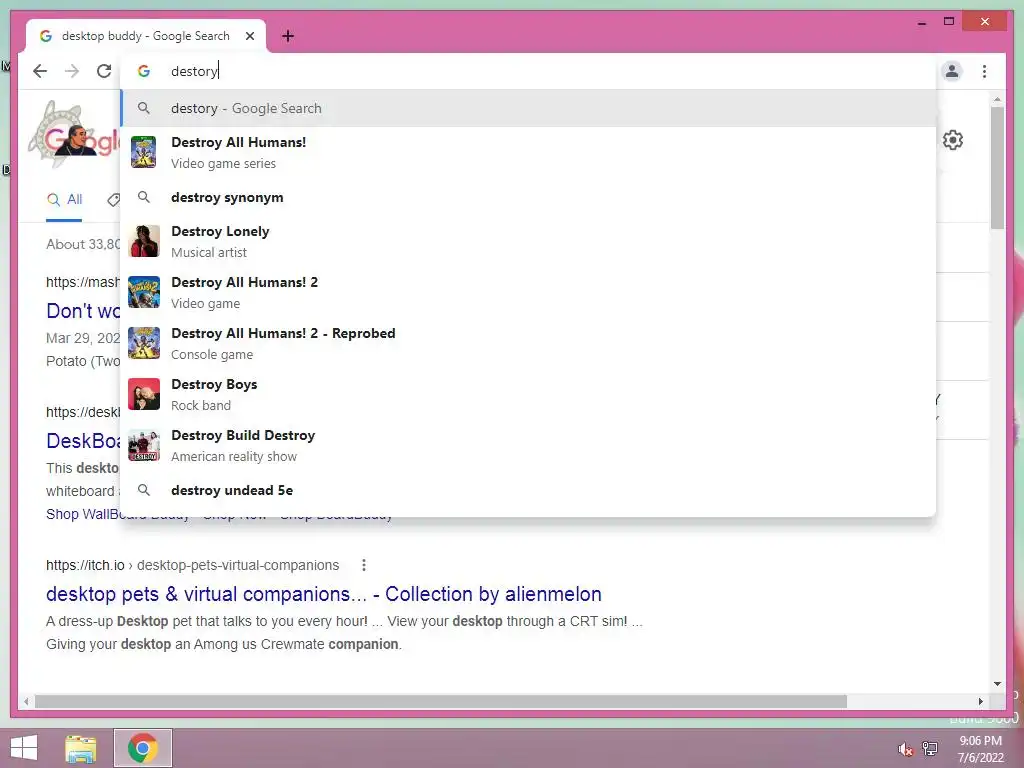Viewport: 1024px width, 768px height.
Task: Open 'desktop pets & virtual companions' result link
Action: [323, 594]
